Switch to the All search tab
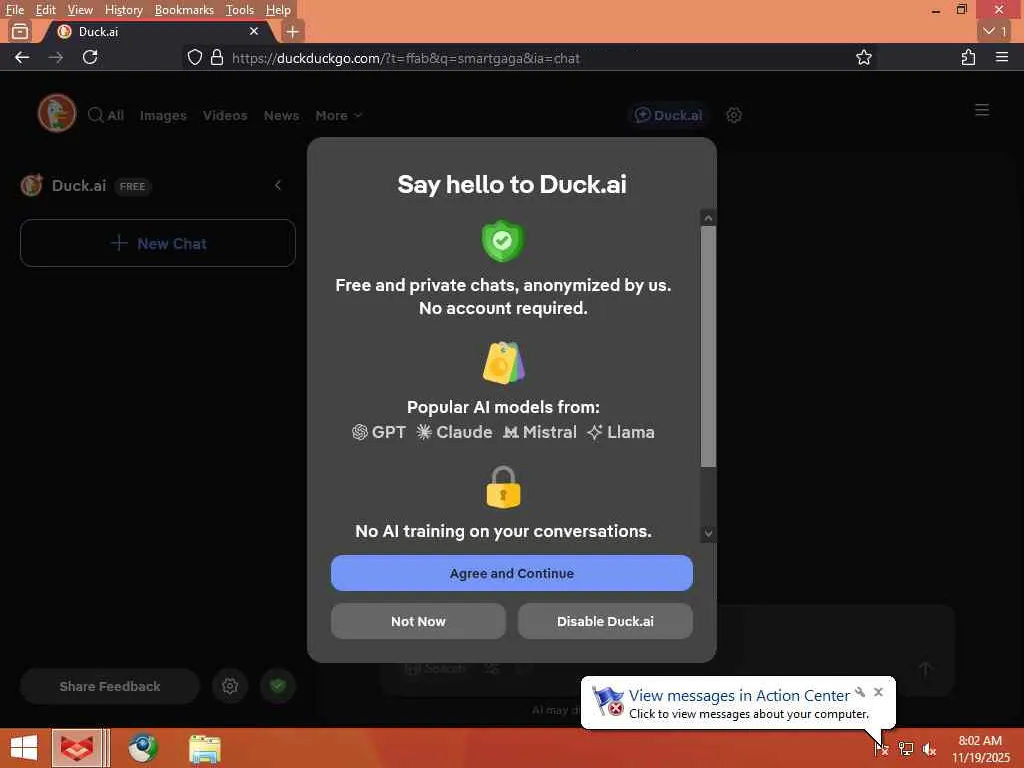Image resolution: width=1024 pixels, height=768 pixels. click(106, 116)
